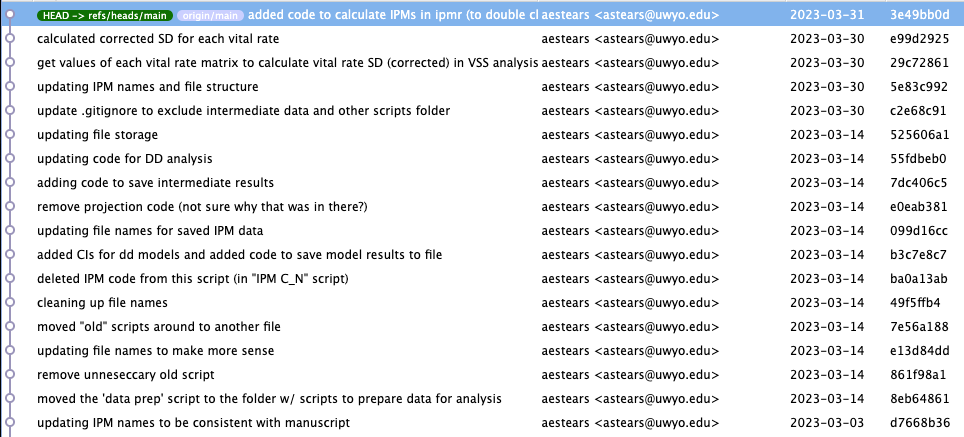Click commit hash 3e49bb0d
Screen dimensions: 964x437
tap(918, 16)
